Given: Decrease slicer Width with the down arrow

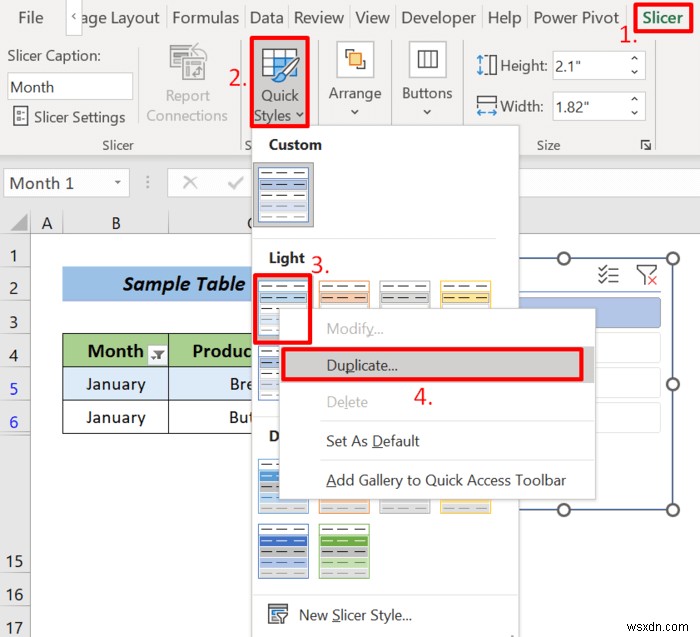Looking at the screenshot, I should coord(634,112).
